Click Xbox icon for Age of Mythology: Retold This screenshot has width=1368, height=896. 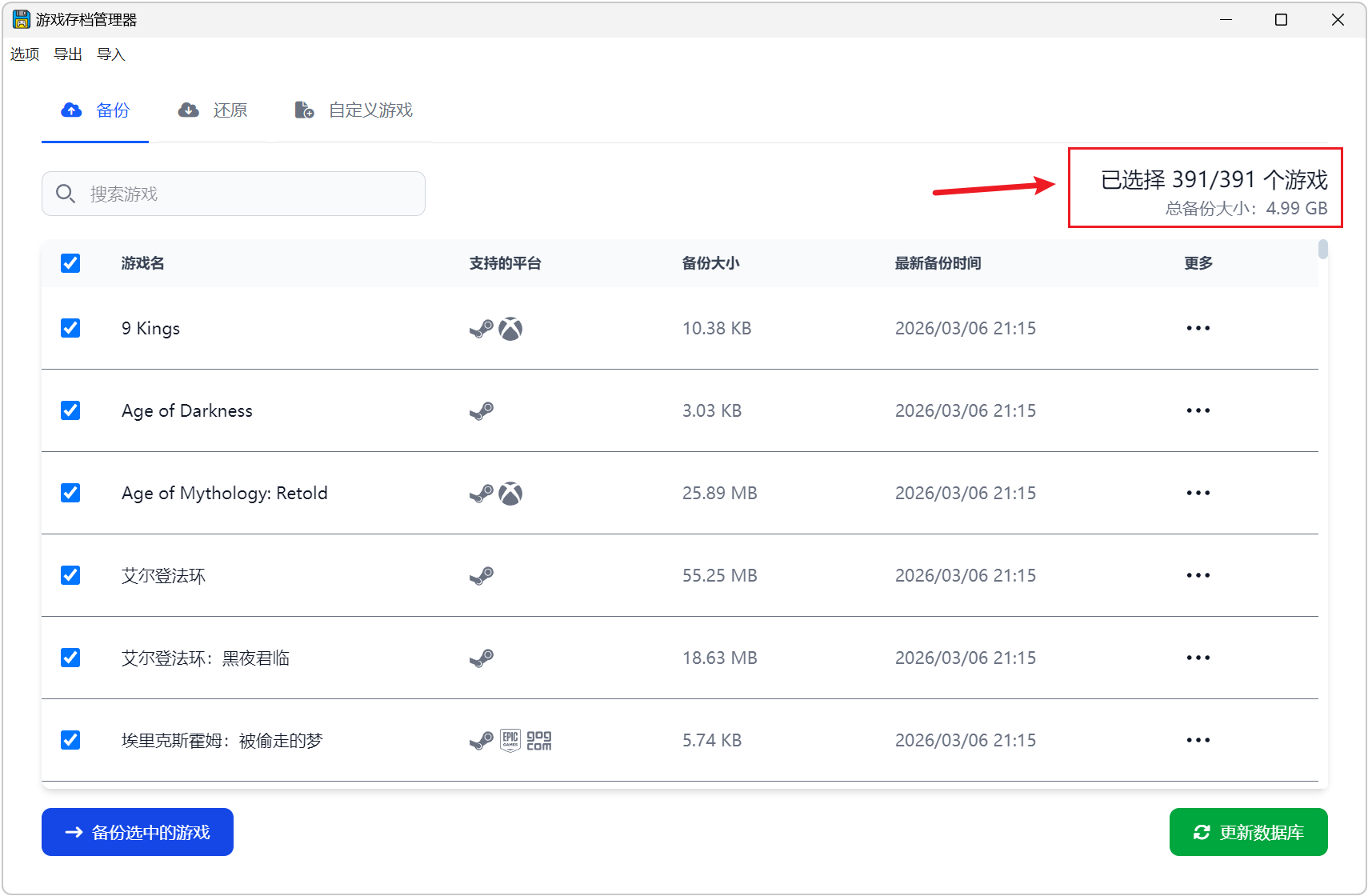(x=510, y=494)
